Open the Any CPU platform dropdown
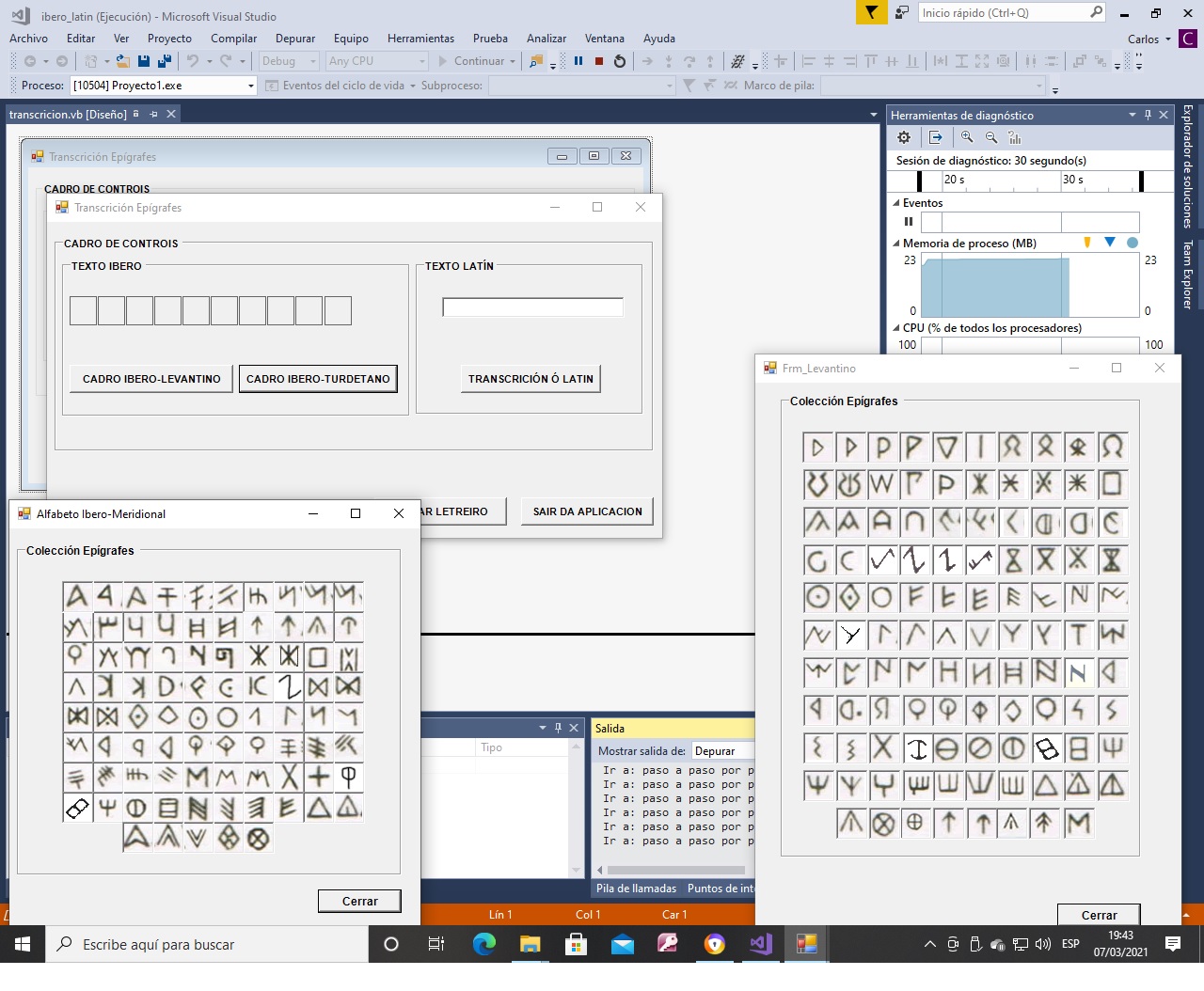 (x=377, y=61)
